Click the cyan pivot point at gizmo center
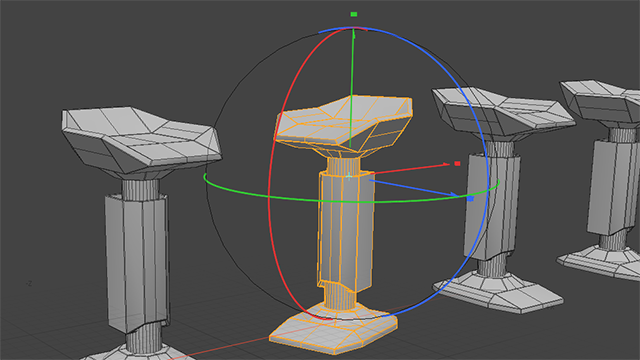Viewport: 640px width, 360px height. 349,177
